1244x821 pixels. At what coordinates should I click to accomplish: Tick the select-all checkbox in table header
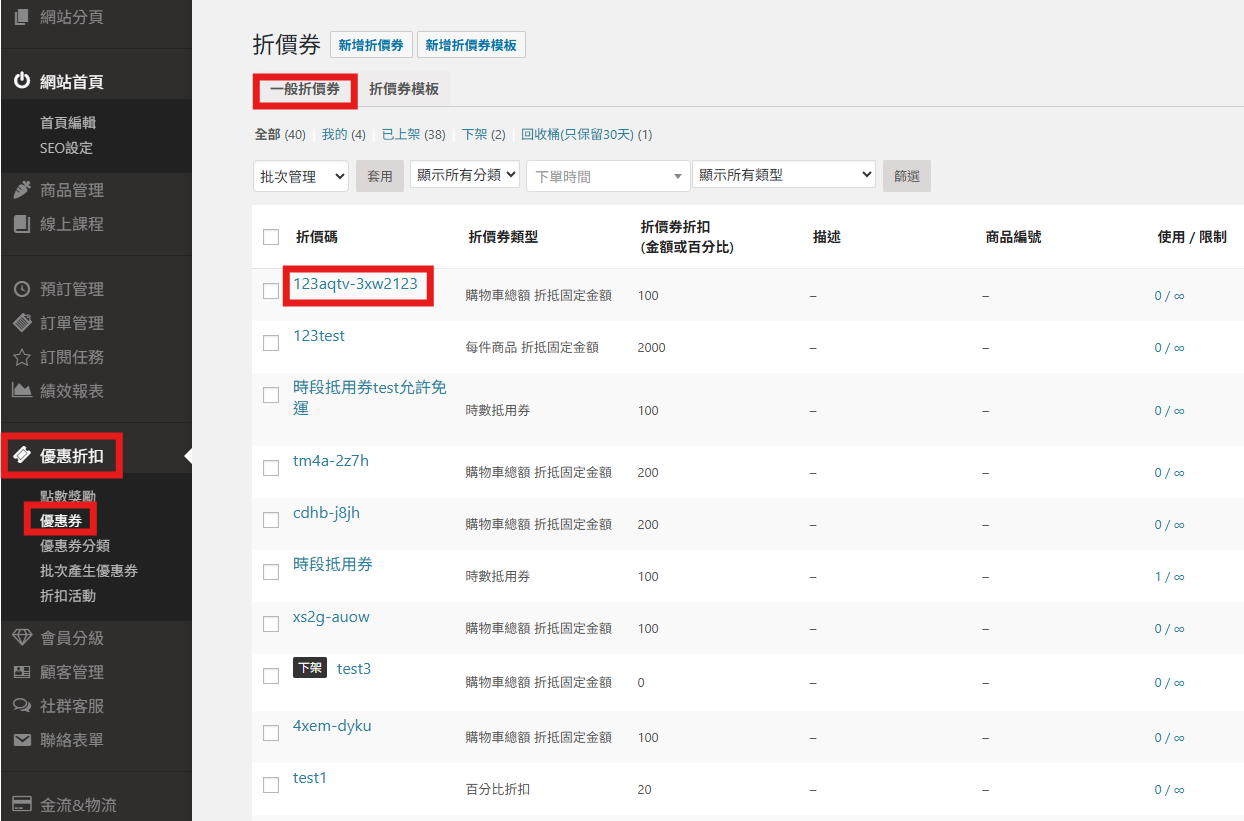pos(271,237)
